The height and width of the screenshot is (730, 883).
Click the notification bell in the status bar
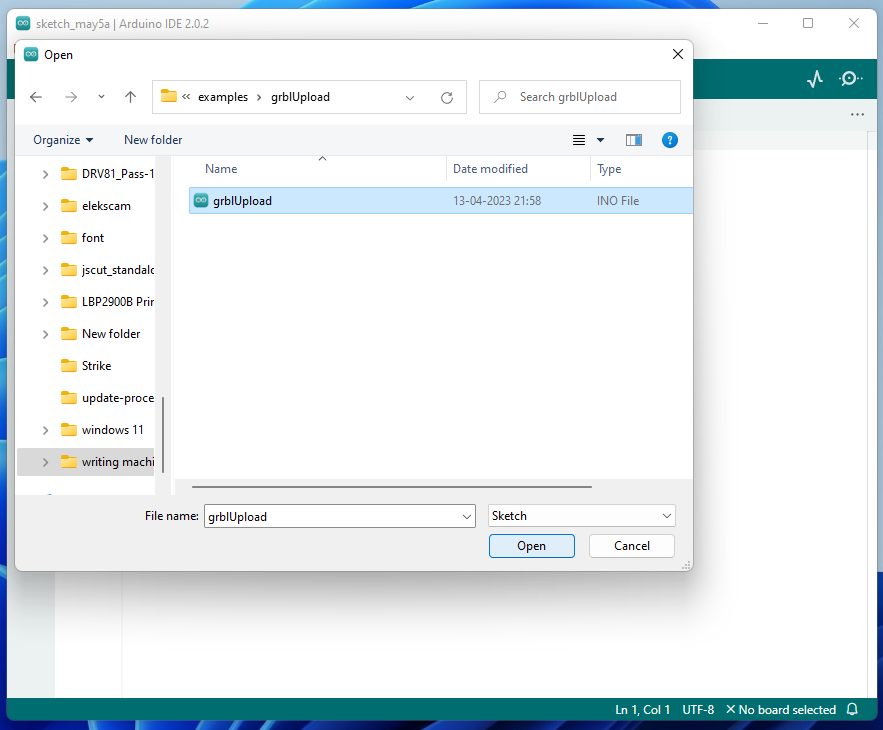click(x=852, y=709)
